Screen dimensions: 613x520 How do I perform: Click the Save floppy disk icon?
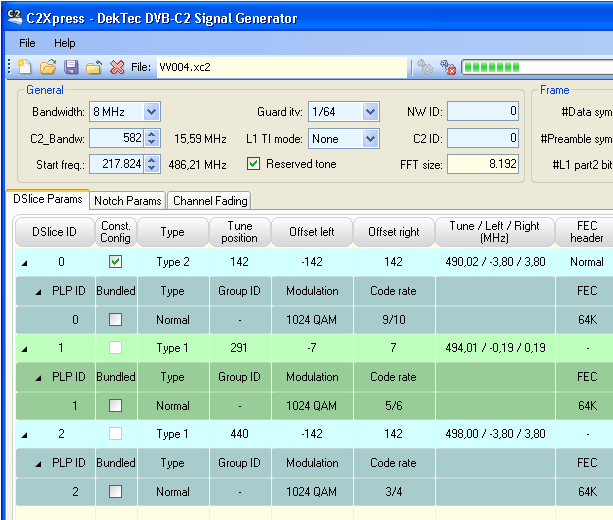tap(71, 67)
